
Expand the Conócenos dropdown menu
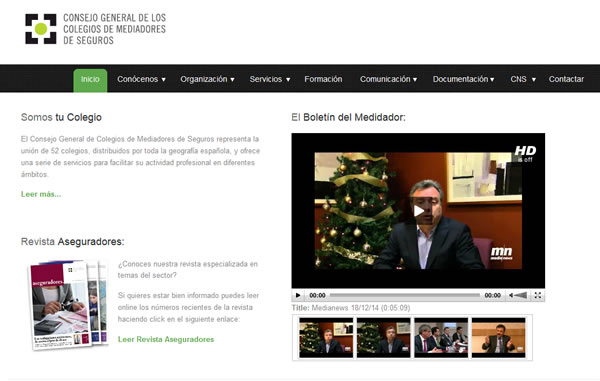[141, 79]
